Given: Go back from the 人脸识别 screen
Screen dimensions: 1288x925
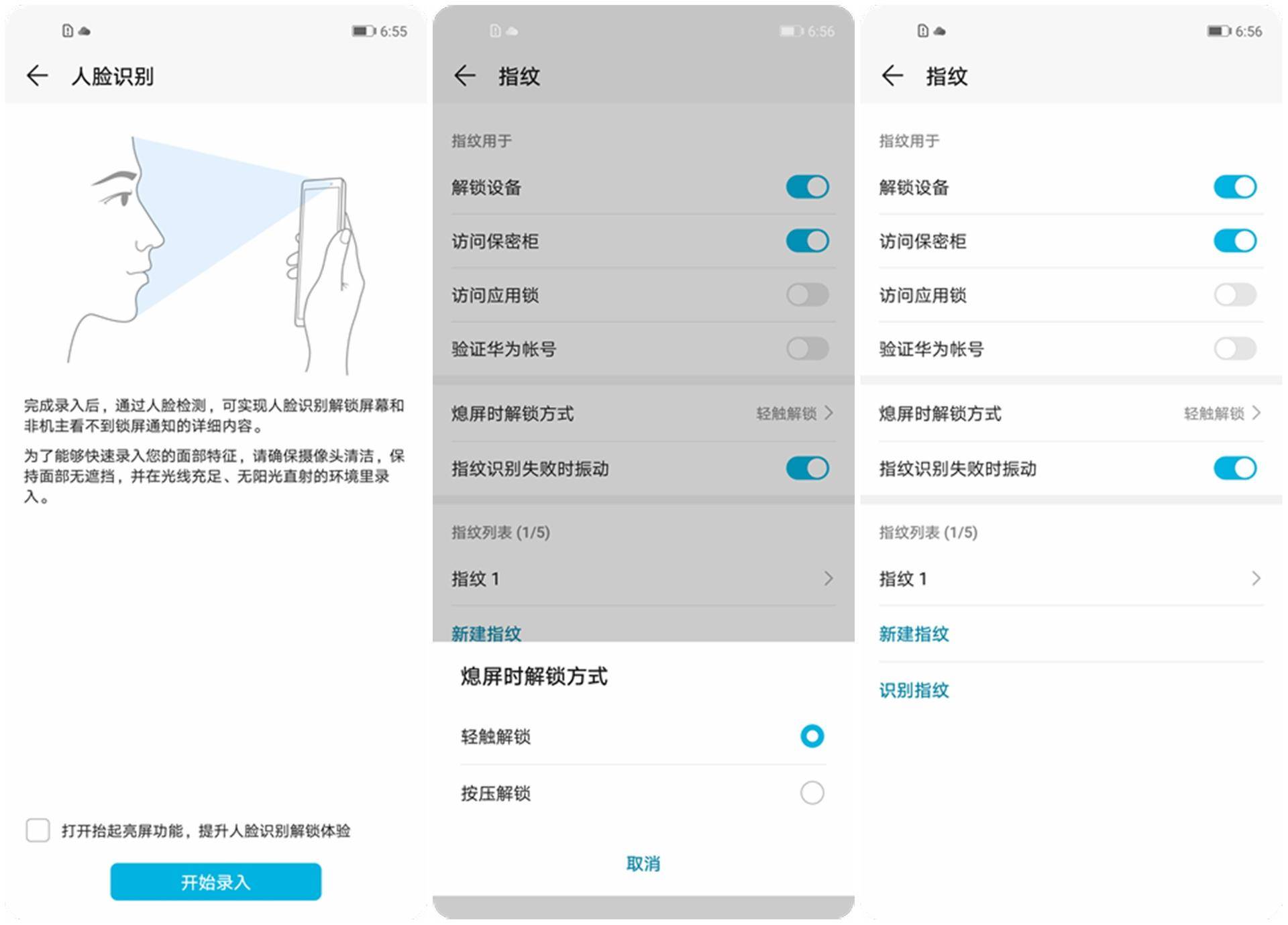Looking at the screenshot, I should pos(37,76).
